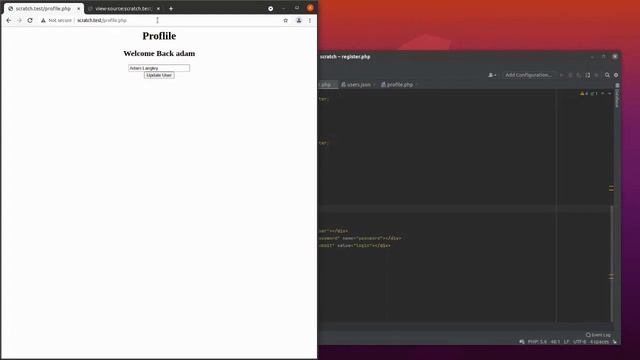Close the profile.php editor tab
The height and width of the screenshot is (360, 640).
[x=416, y=84]
